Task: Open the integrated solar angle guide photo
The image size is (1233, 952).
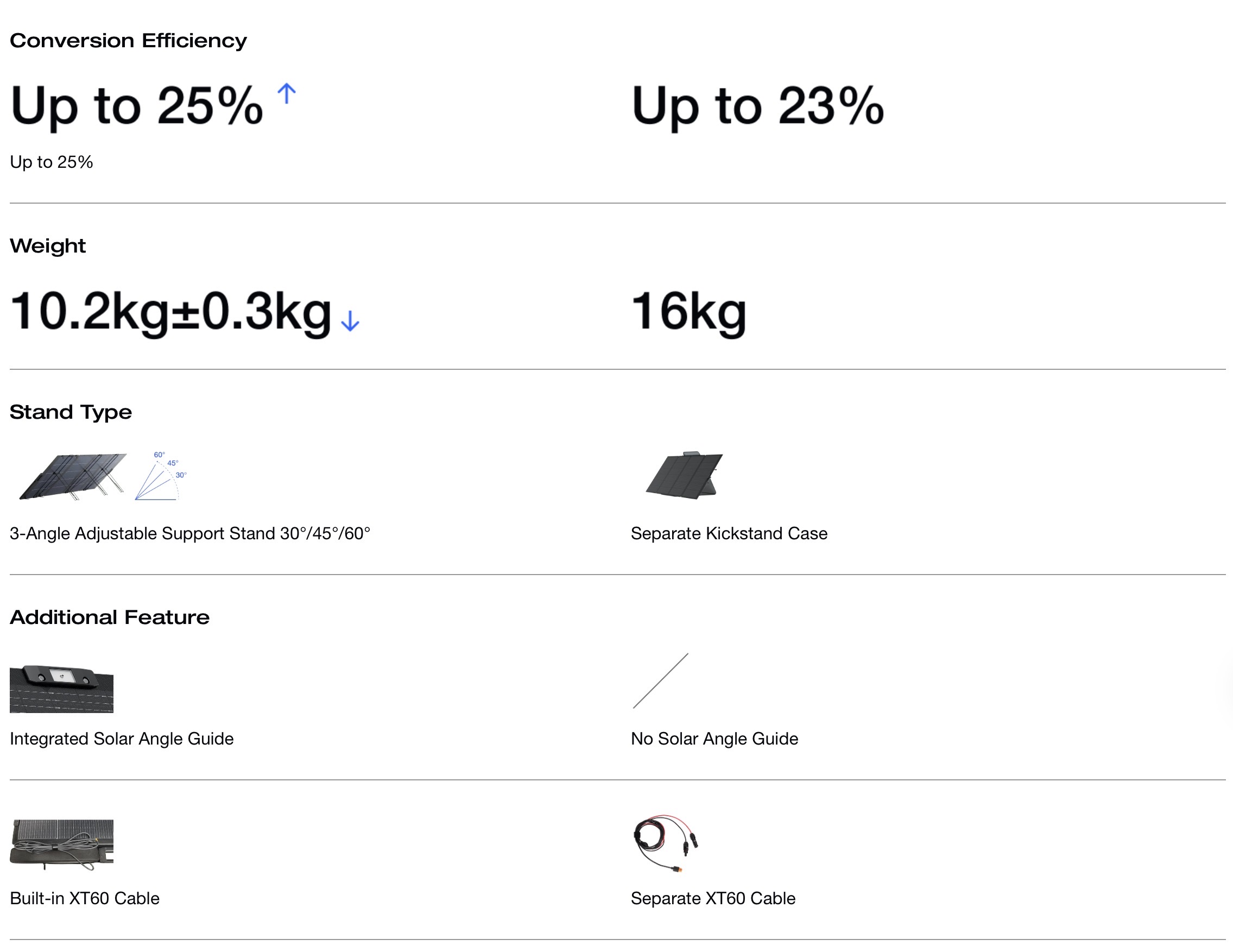Action: coord(61,689)
